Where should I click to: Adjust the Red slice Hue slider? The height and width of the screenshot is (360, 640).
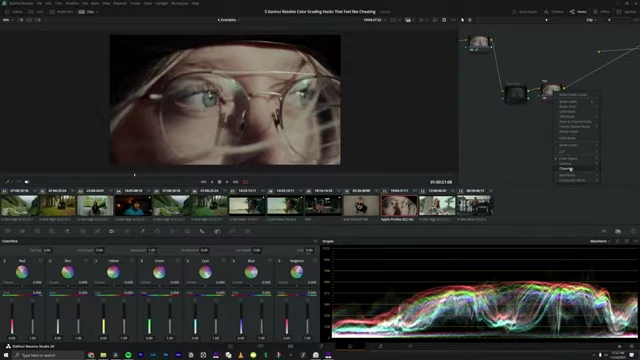[x=22, y=295]
